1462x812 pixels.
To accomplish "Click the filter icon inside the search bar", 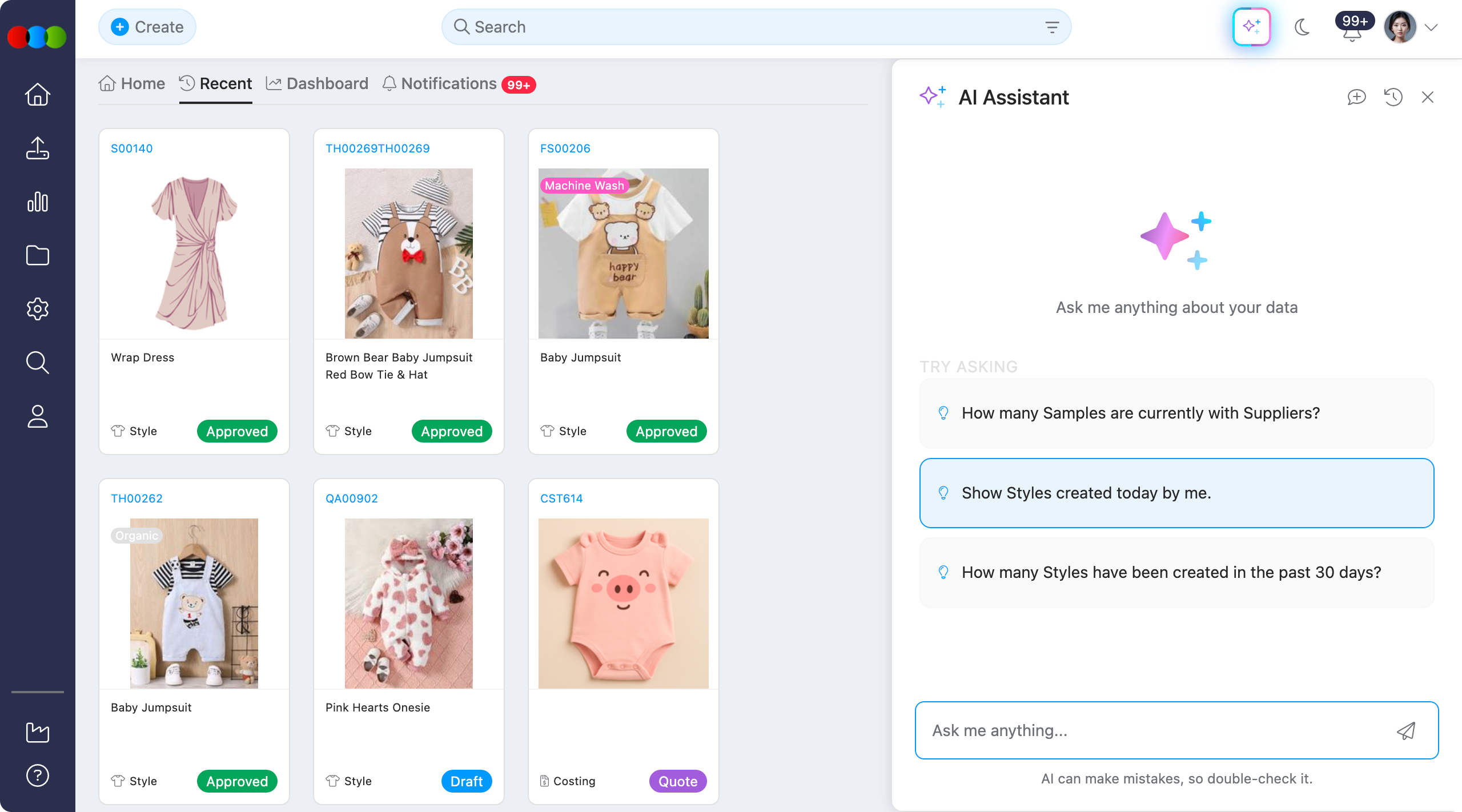I will click(x=1053, y=26).
